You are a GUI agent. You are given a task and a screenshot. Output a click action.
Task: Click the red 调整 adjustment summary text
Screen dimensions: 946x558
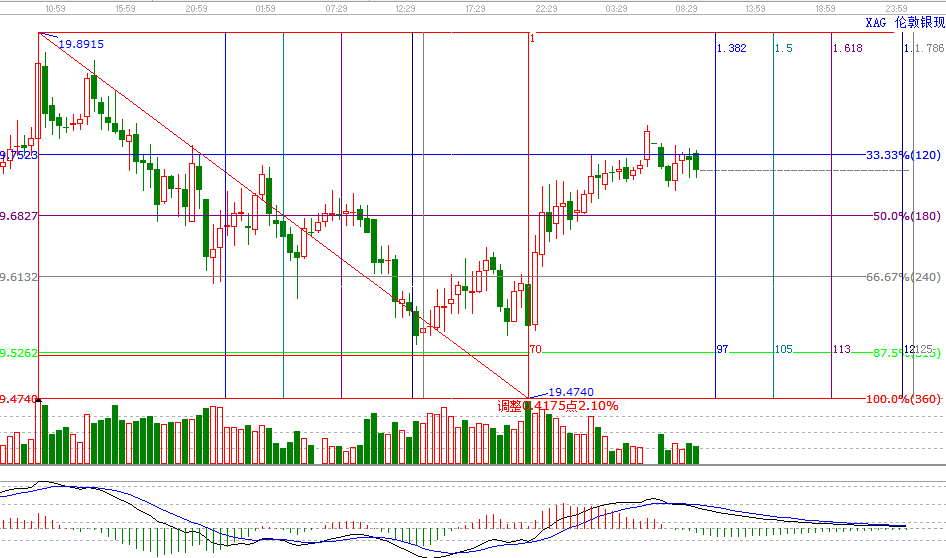point(558,406)
